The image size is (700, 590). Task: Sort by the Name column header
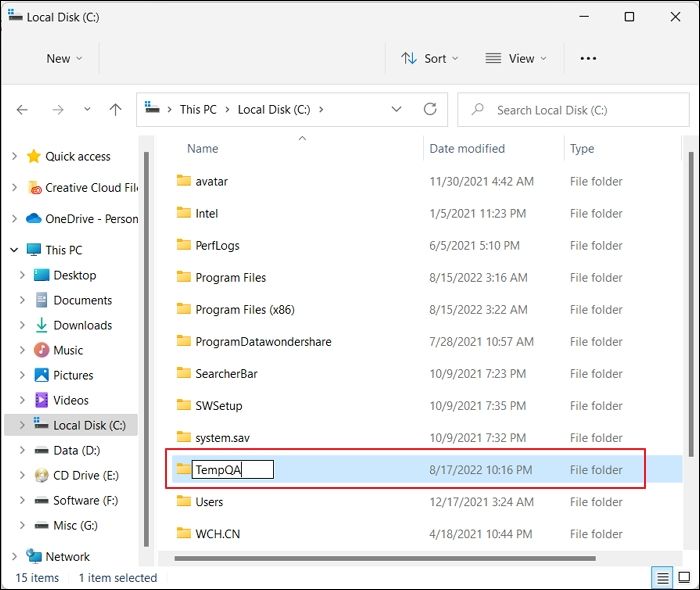pos(203,149)
